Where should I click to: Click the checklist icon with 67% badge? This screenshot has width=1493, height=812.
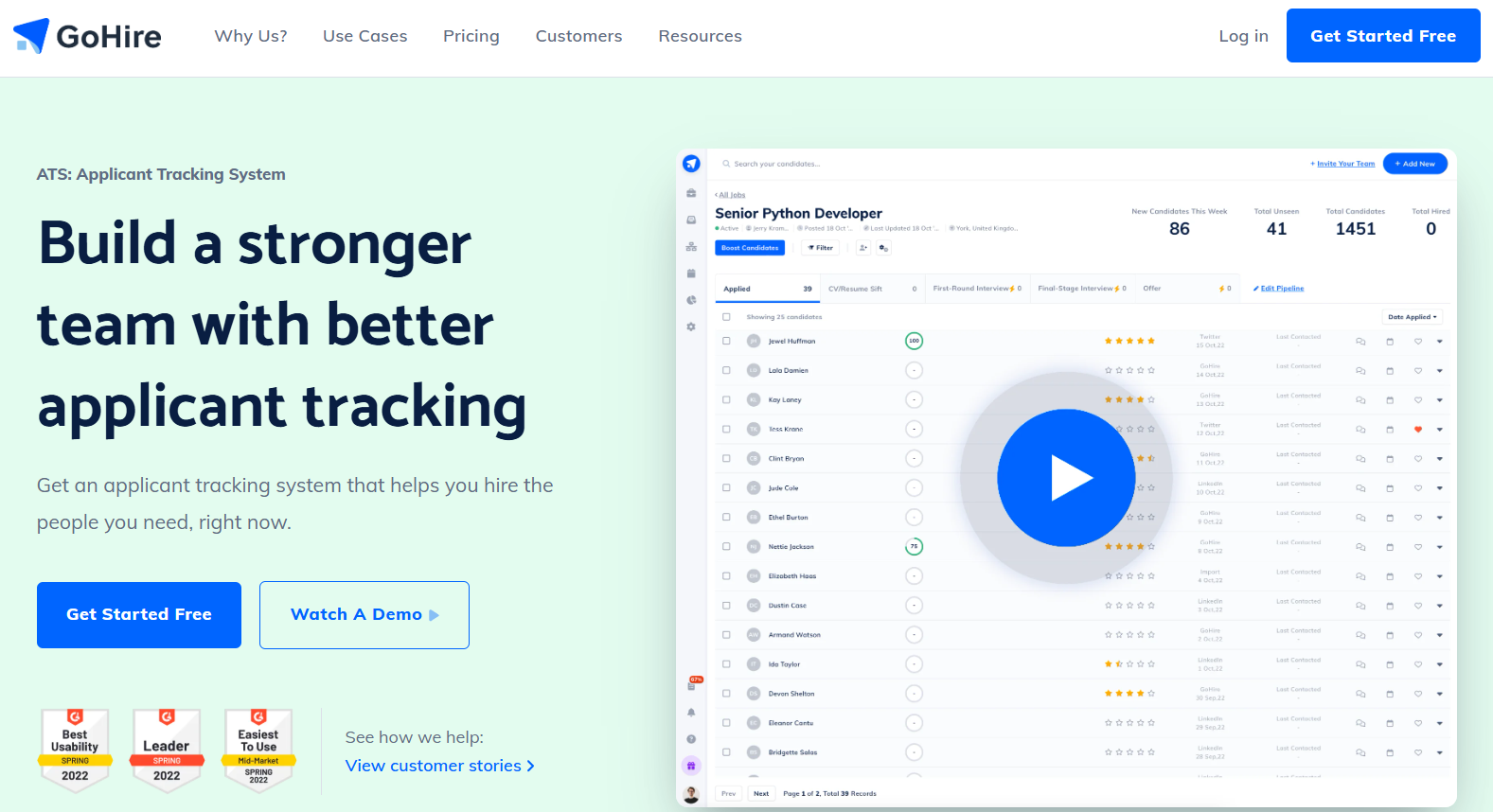click(x=692, y=684)
